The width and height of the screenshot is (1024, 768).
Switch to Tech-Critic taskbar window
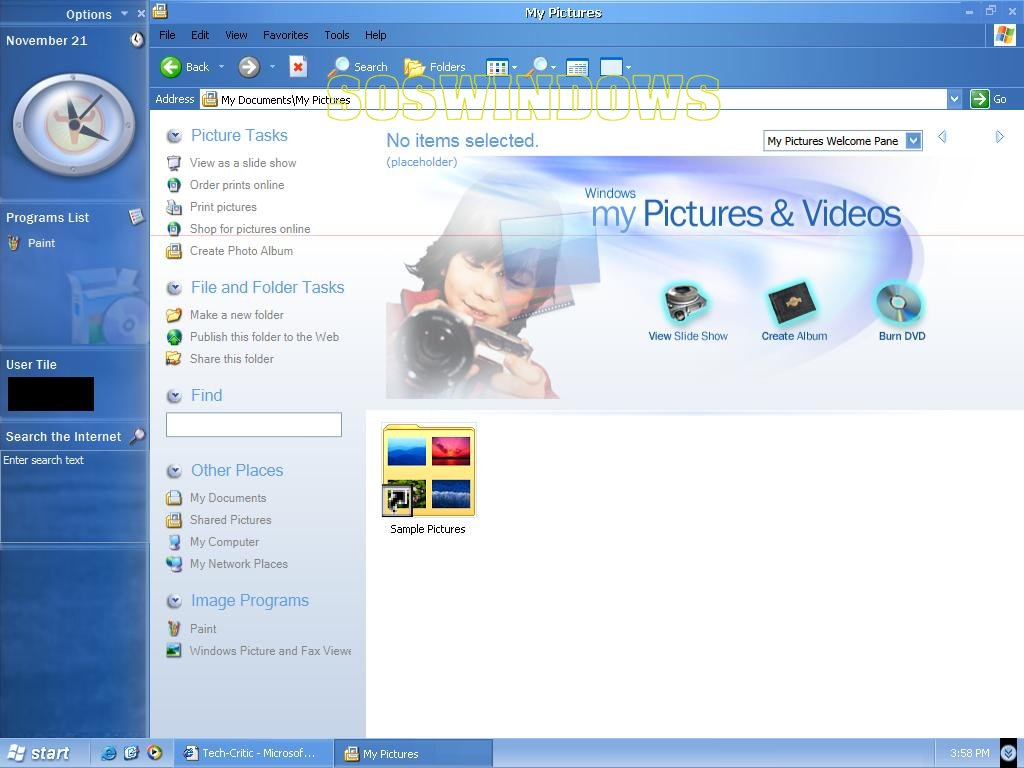(x=253, y=754)
